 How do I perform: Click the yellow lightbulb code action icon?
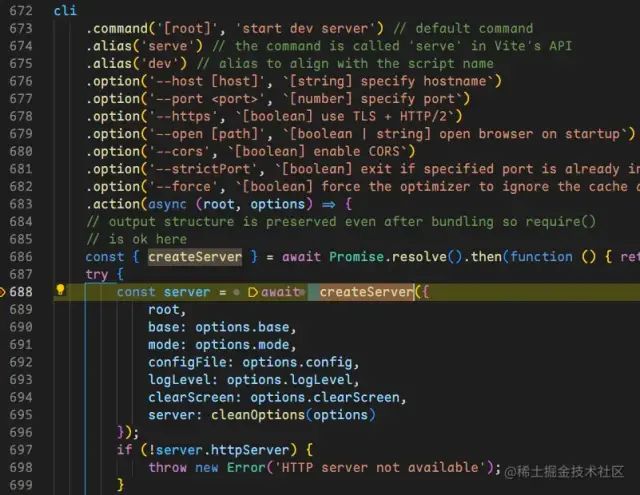[60, 290]
